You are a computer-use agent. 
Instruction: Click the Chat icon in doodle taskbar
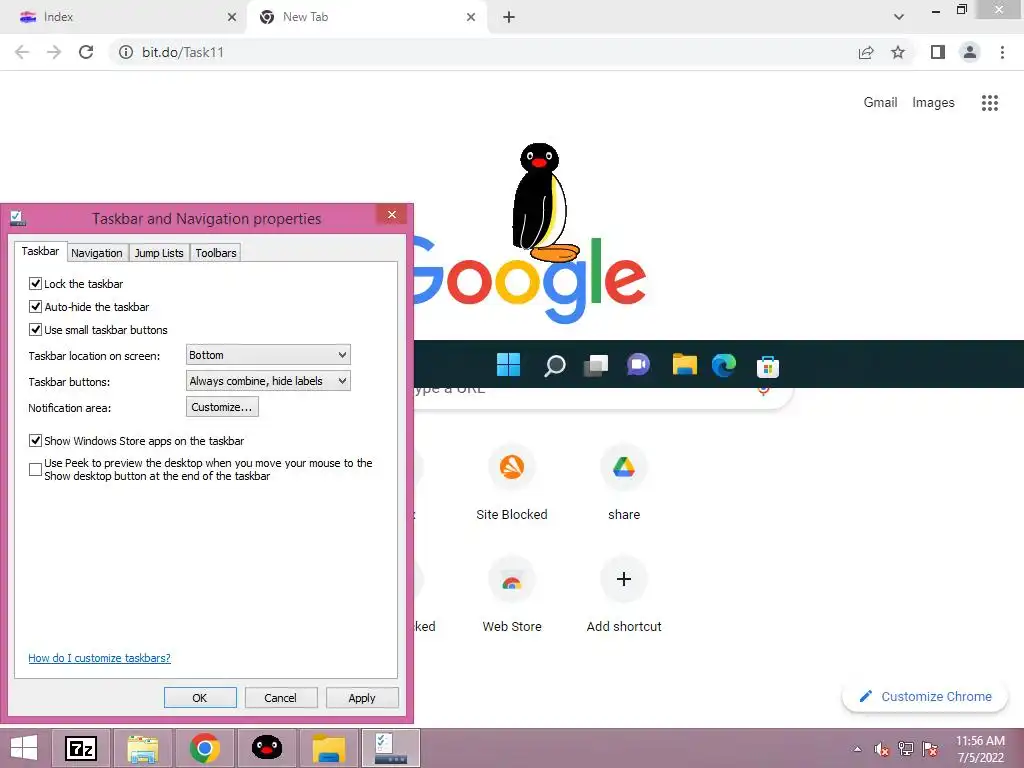point(639,364)
